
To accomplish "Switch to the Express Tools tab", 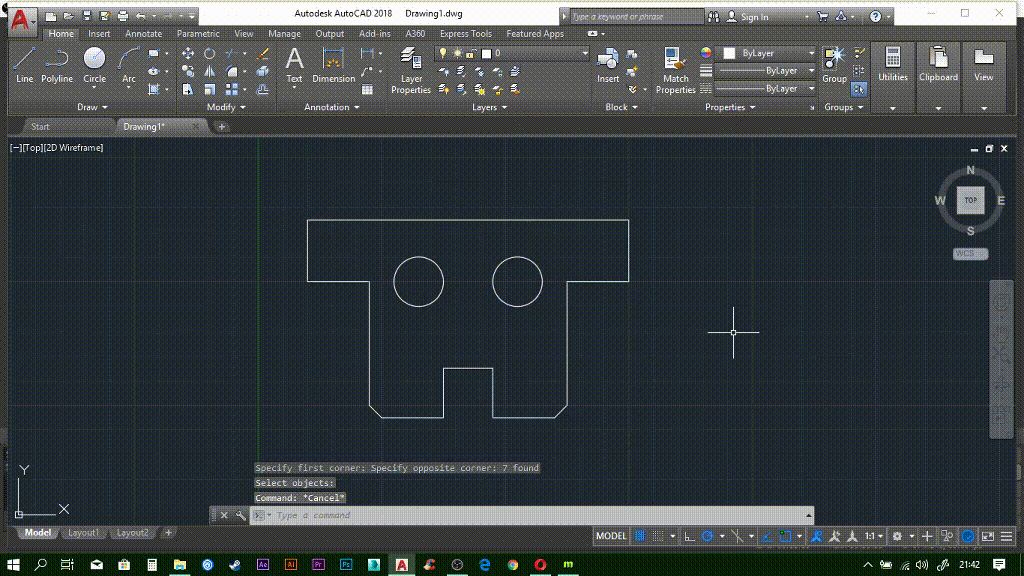I will tap(466, 33).
